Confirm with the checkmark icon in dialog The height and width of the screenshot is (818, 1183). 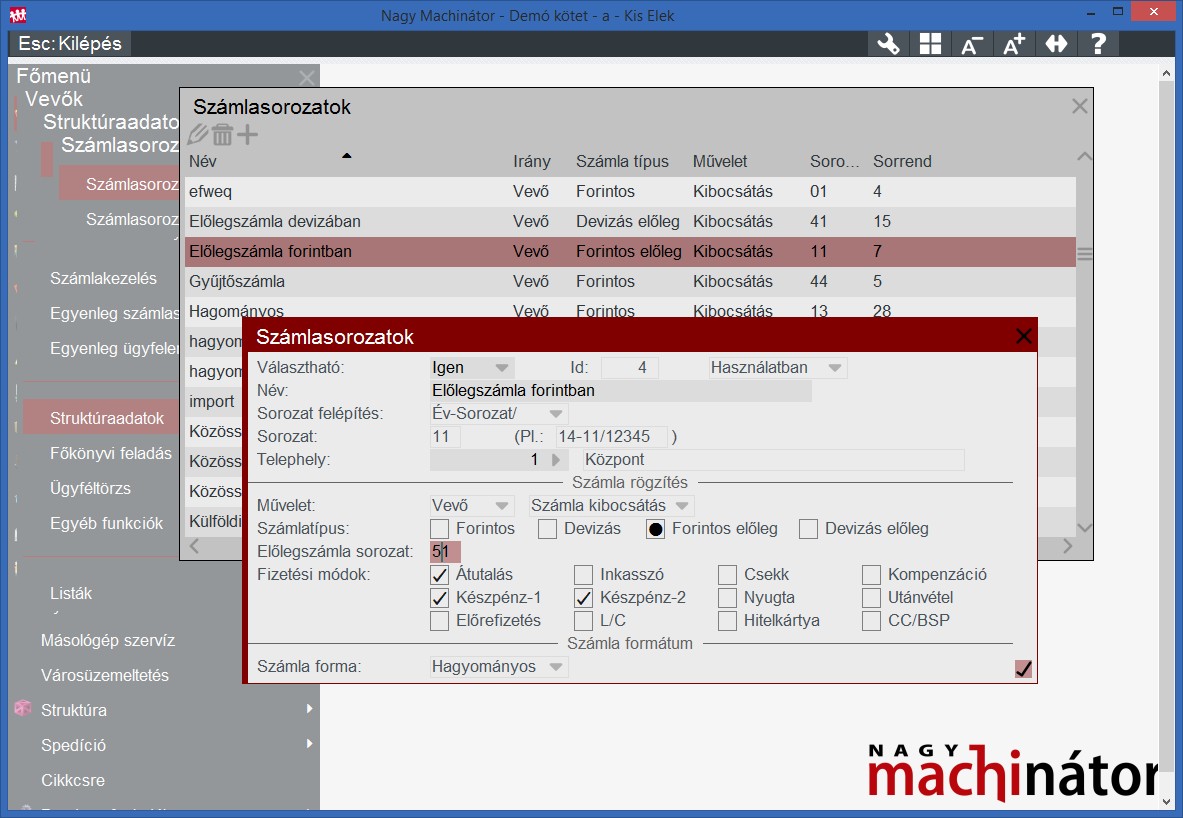[x=1023, y=669]
